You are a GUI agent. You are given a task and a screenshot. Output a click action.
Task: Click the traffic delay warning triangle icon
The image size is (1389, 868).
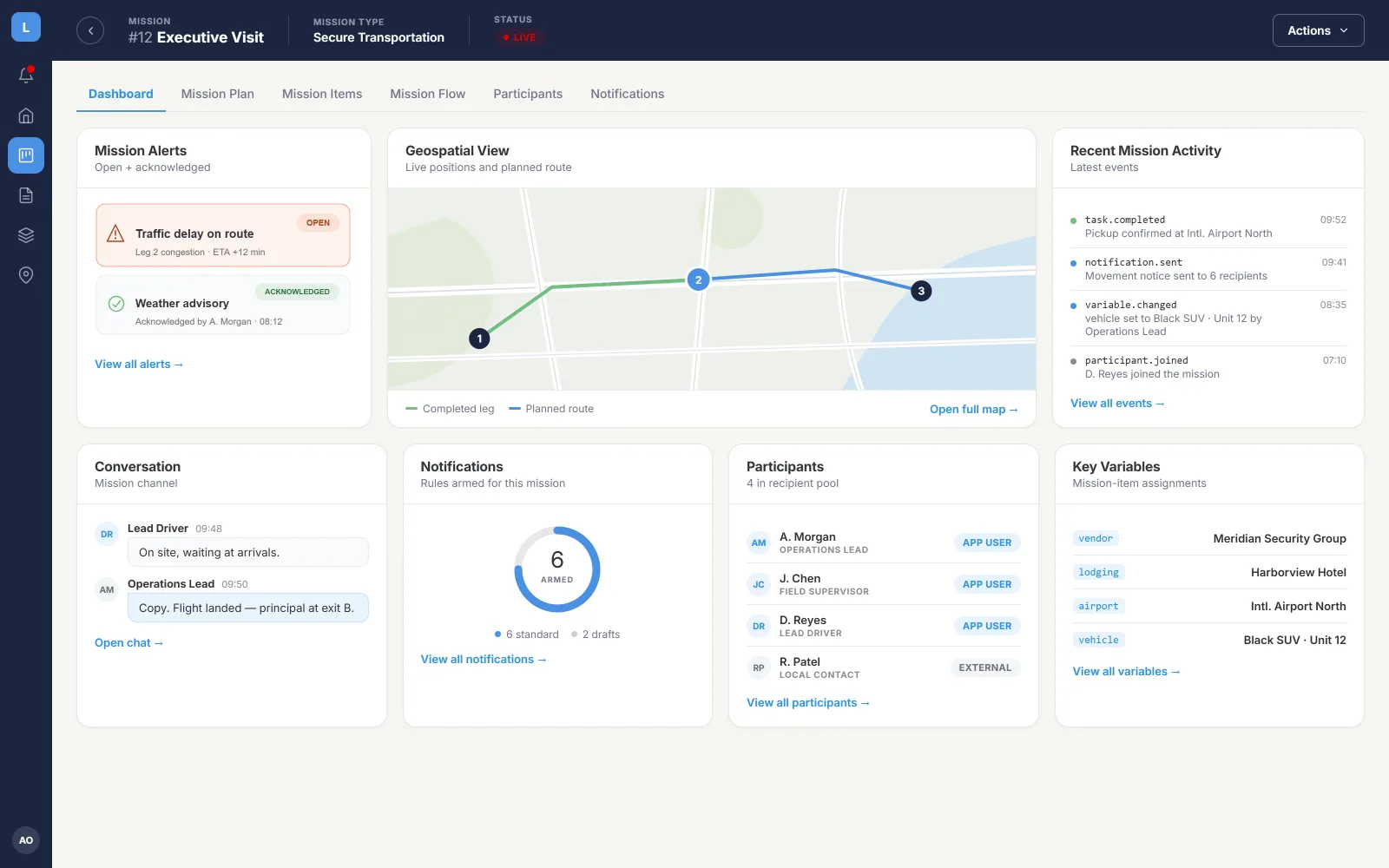(115, 233)
